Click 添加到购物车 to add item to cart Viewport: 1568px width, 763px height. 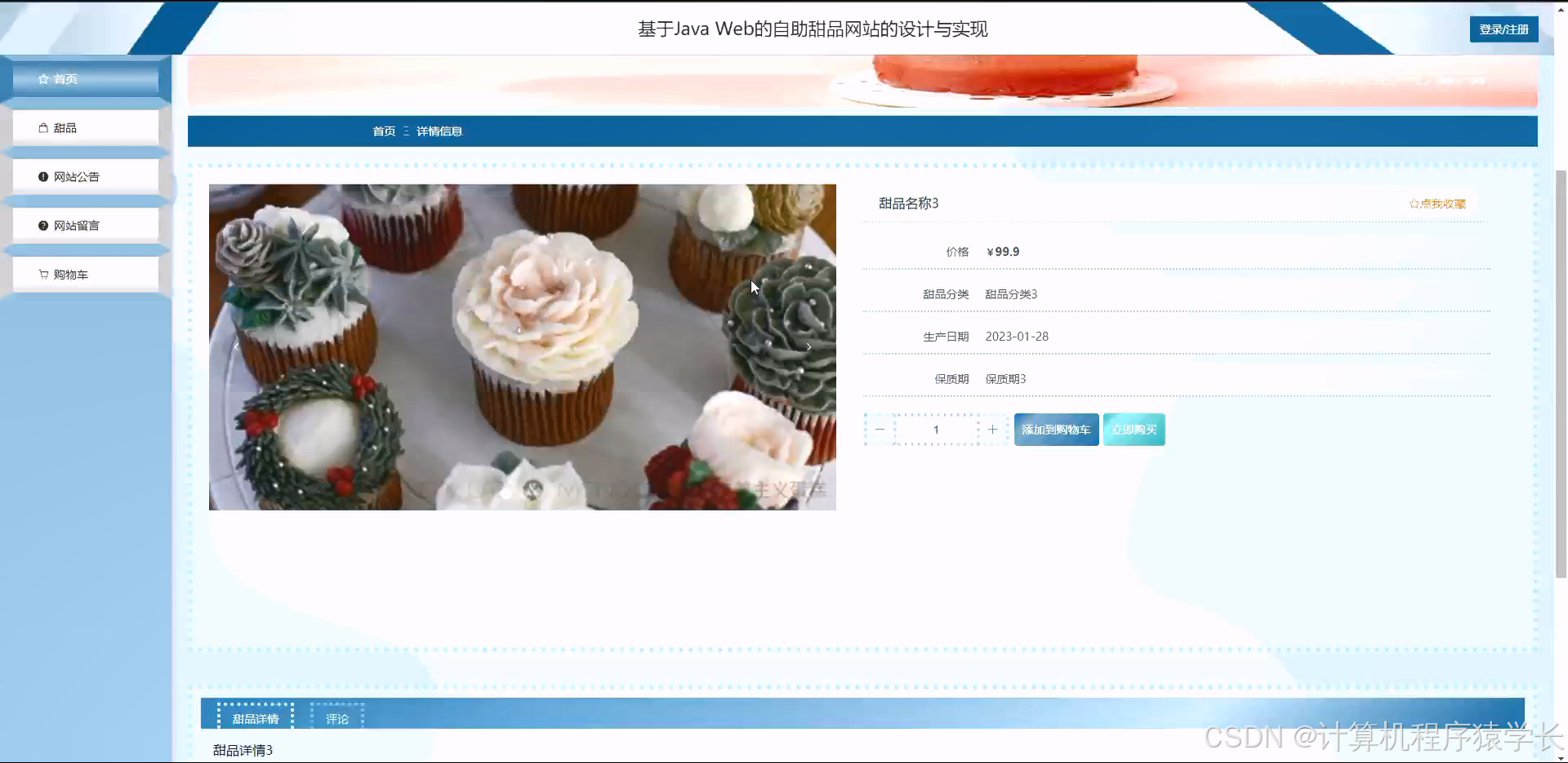1055,429
